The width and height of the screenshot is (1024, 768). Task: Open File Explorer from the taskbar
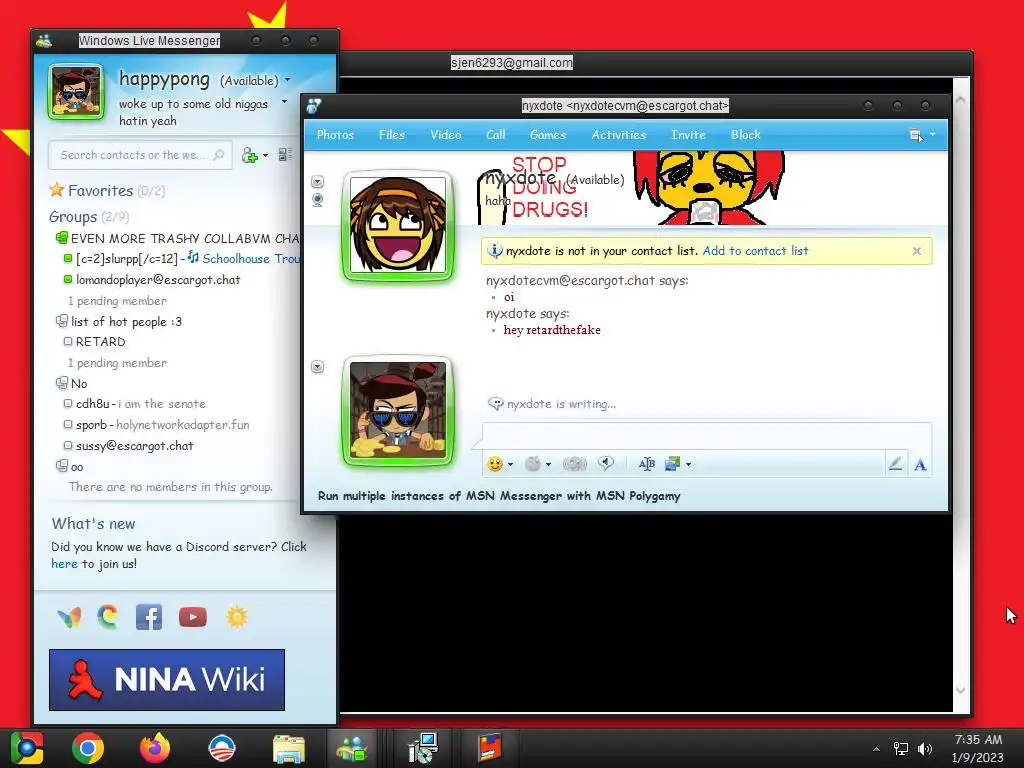288,748
